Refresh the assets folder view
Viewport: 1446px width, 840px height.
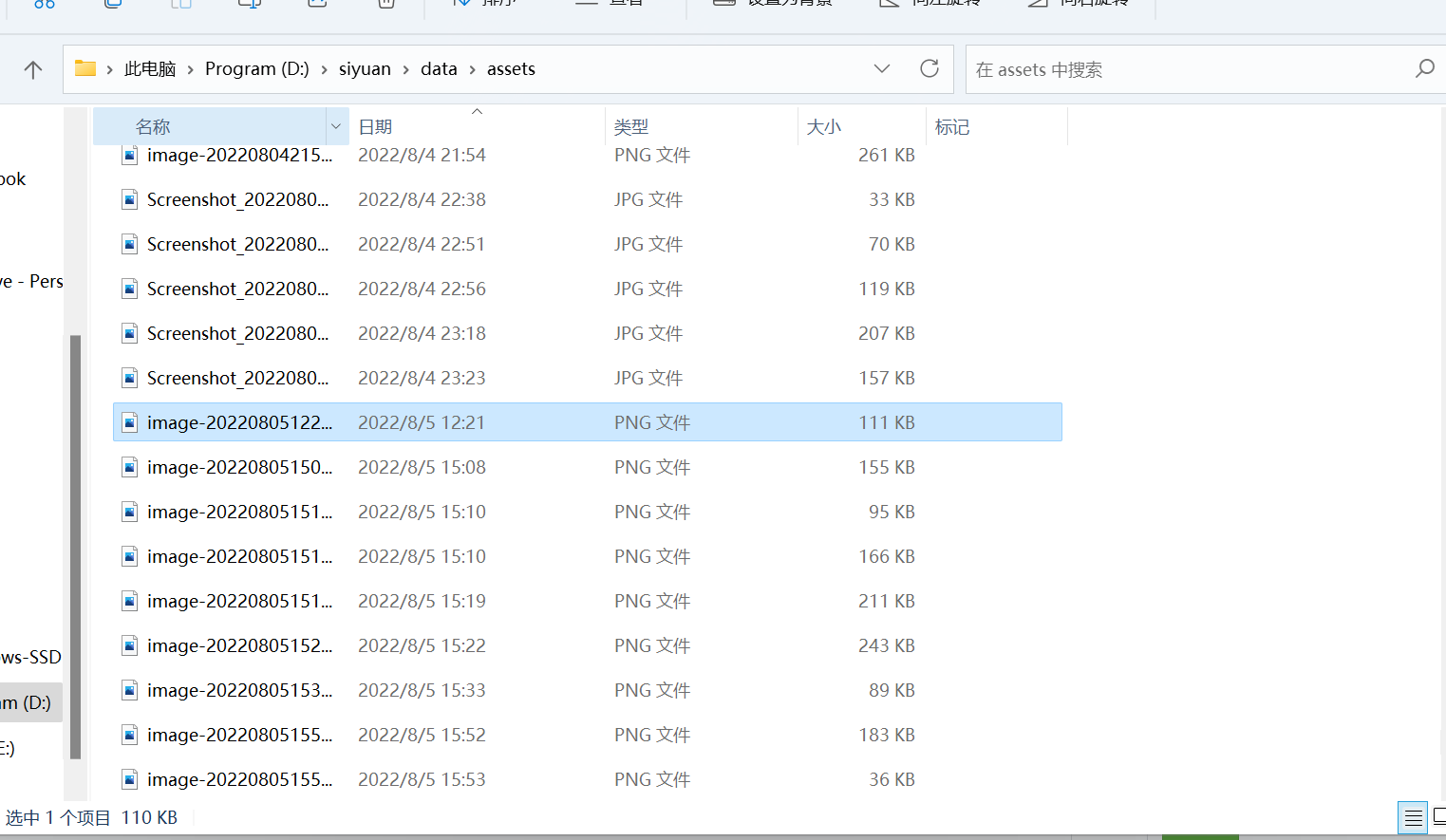coord(930,68)
